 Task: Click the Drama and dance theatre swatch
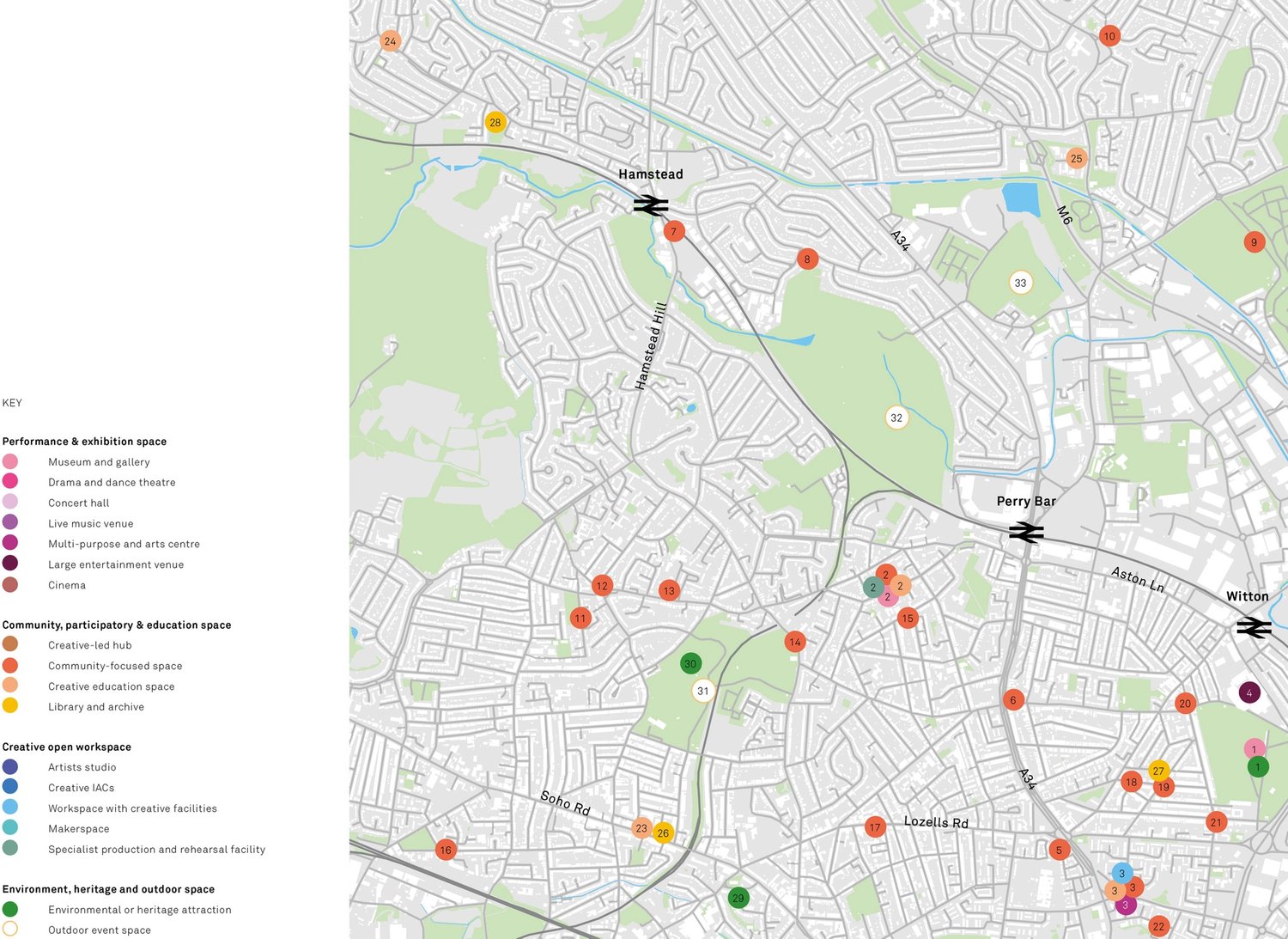tap(10, 481)
